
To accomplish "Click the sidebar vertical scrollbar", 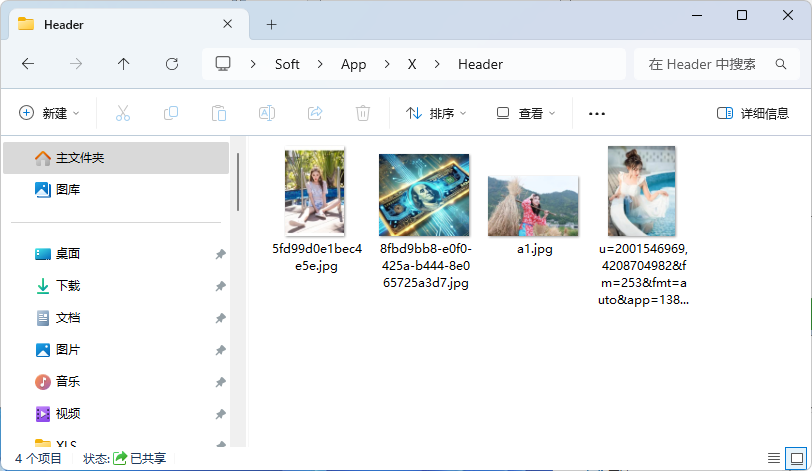I will click(x=238, y=182).
